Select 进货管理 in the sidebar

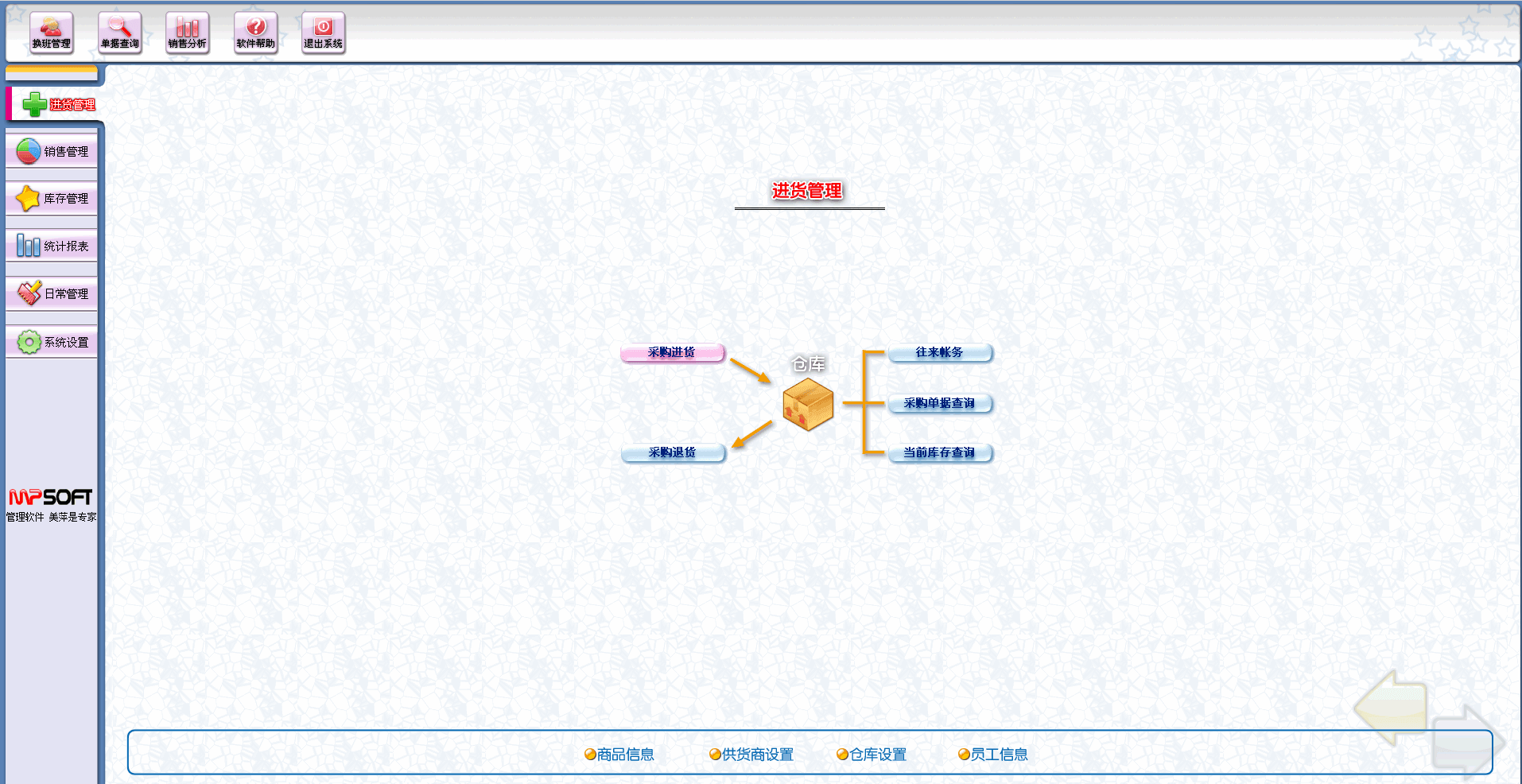(x=54, y=104)
